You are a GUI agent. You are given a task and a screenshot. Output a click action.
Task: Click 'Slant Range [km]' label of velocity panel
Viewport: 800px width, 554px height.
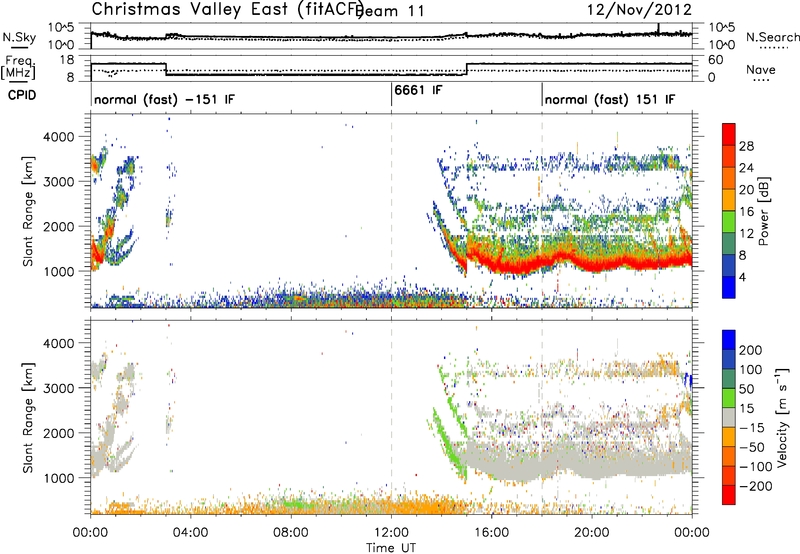coord(28,417)
